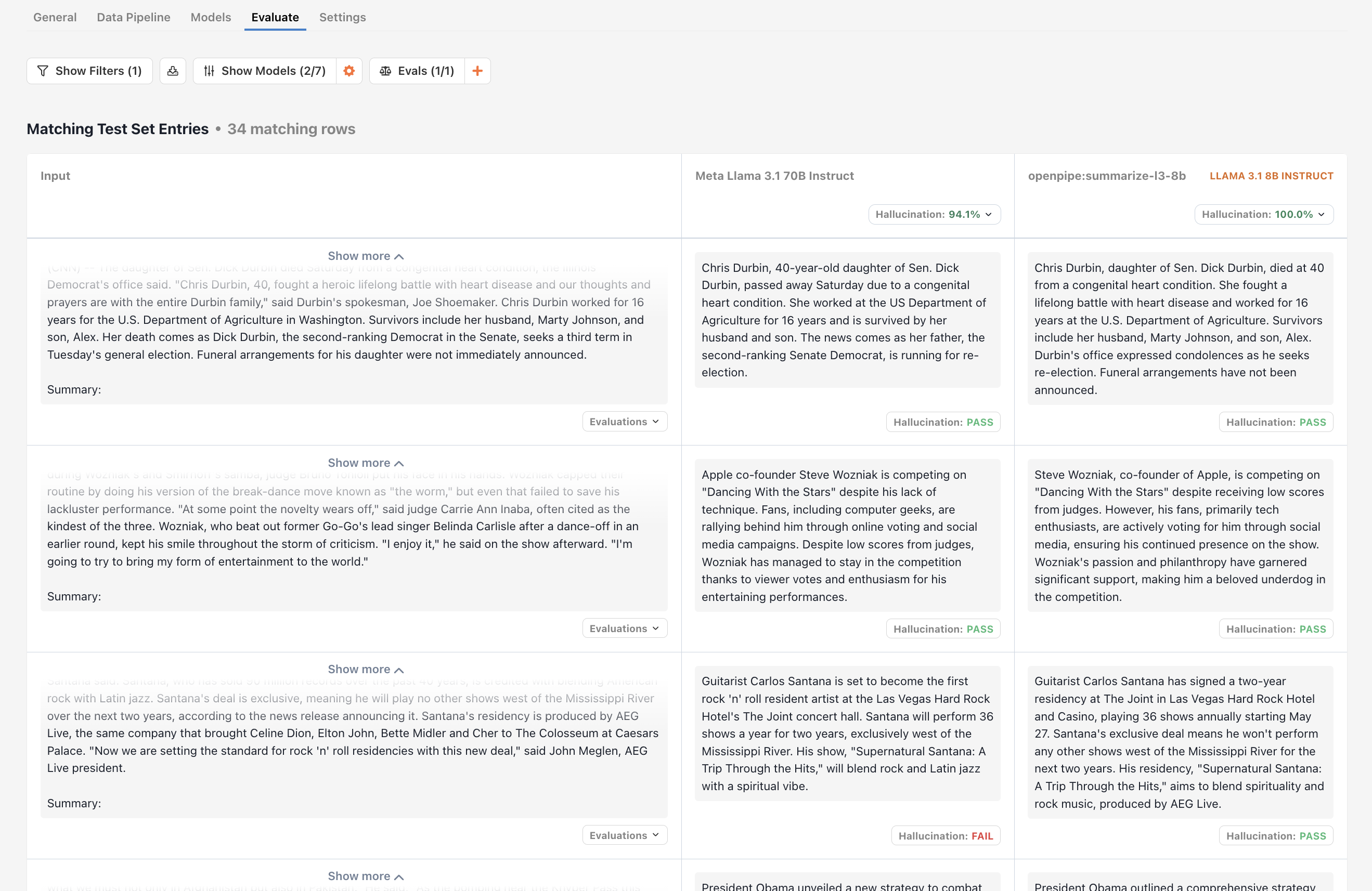Screen dimensions: 1372x891
Task: Toggle Show more on Wozniak input
Action: (x=366, y=463)
